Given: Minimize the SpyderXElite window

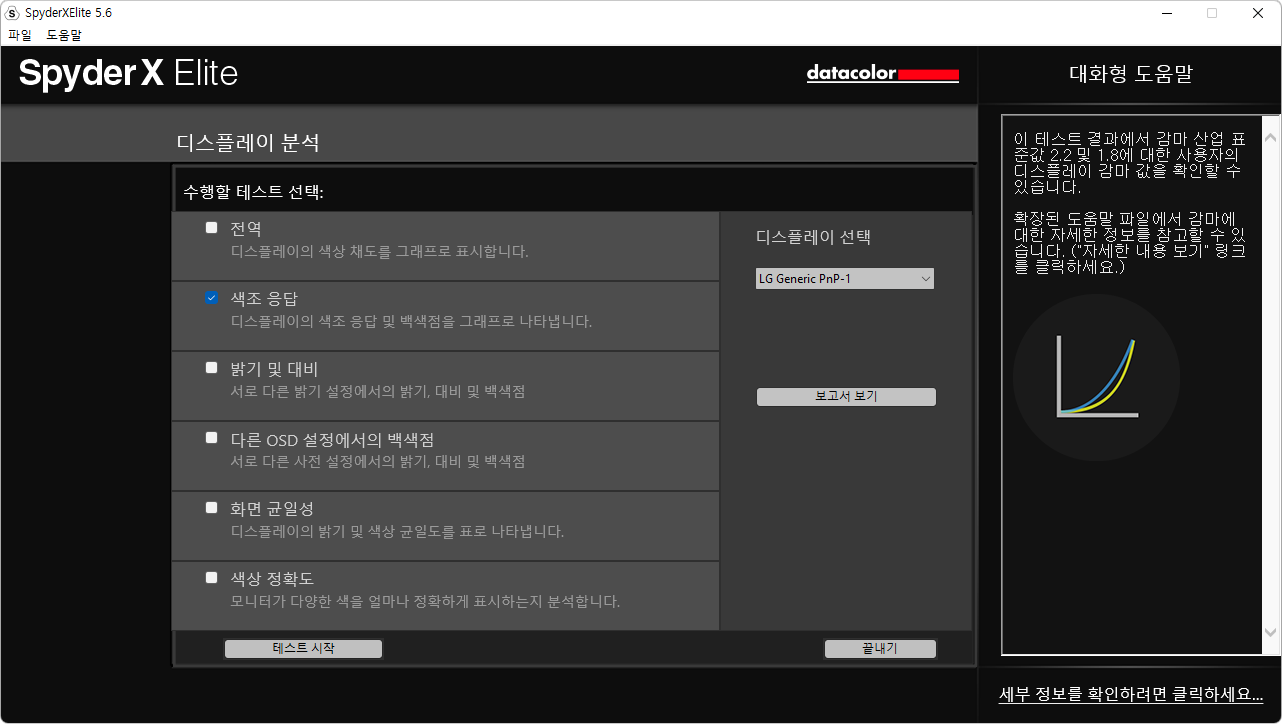Looking at the screenshot, I should 1166,13.
